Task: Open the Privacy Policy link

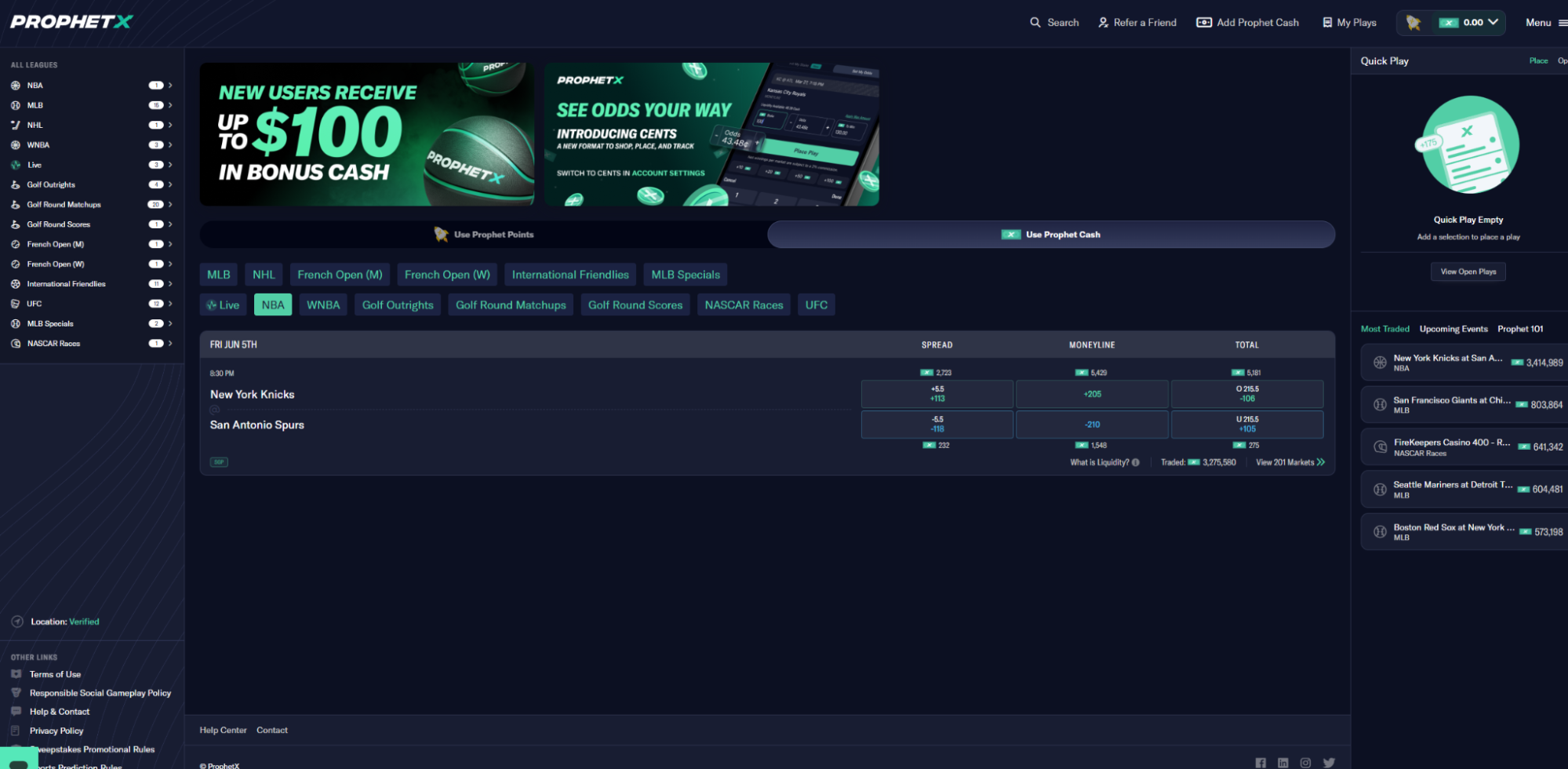Action: [56, 731]
